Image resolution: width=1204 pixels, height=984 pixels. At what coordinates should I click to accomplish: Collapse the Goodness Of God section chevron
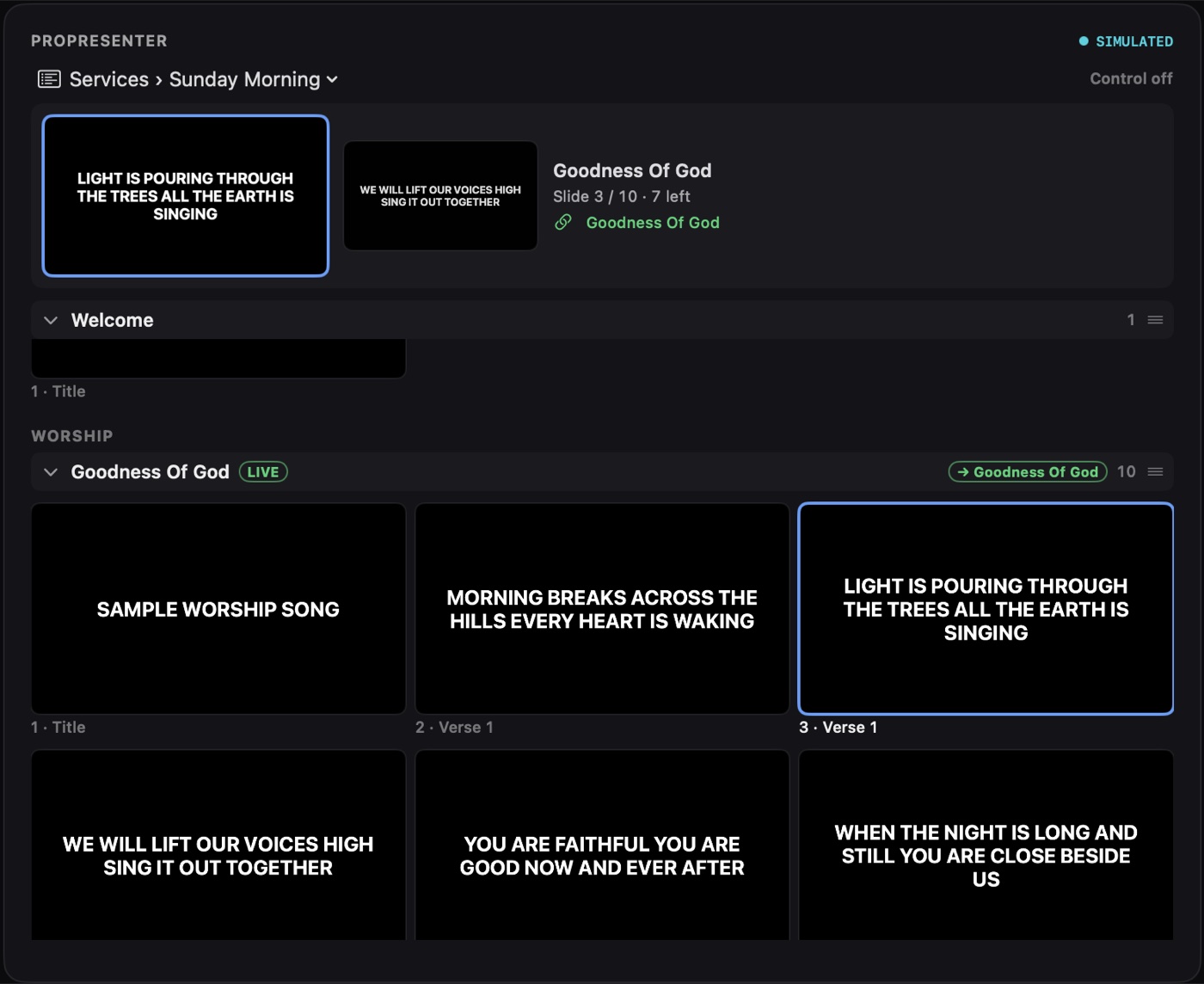(51, 472)
